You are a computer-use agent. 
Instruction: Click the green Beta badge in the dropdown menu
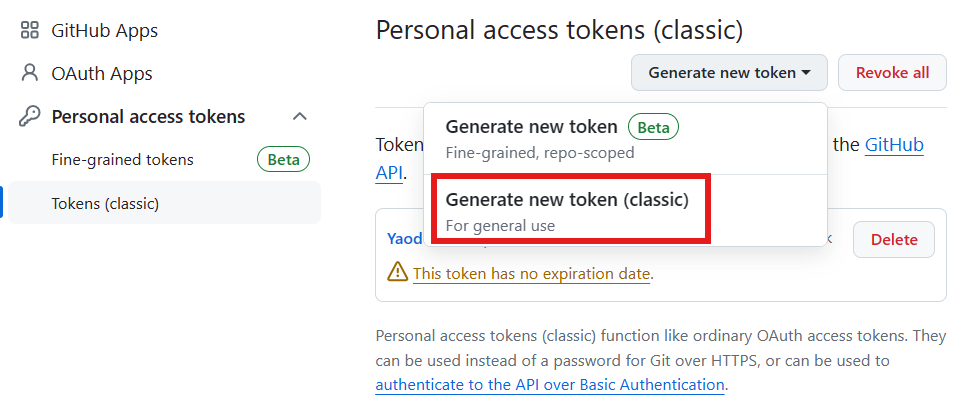click(x=653, y=127)
